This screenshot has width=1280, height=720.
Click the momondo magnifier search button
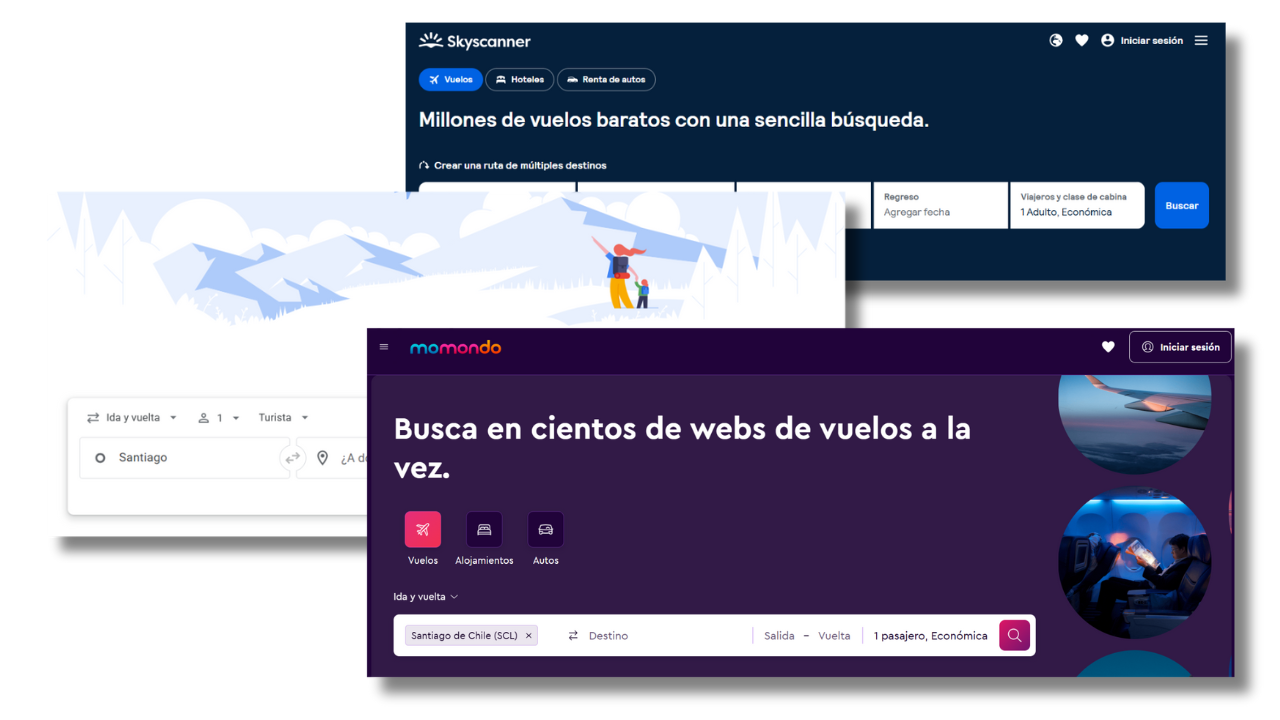click(x=1014, y=635)
